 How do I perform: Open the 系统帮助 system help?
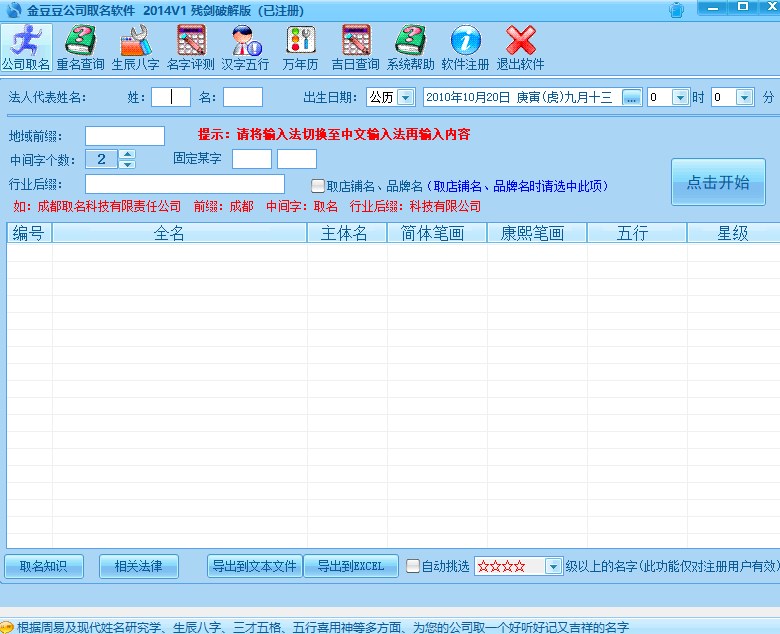click(x=410, y=47)
